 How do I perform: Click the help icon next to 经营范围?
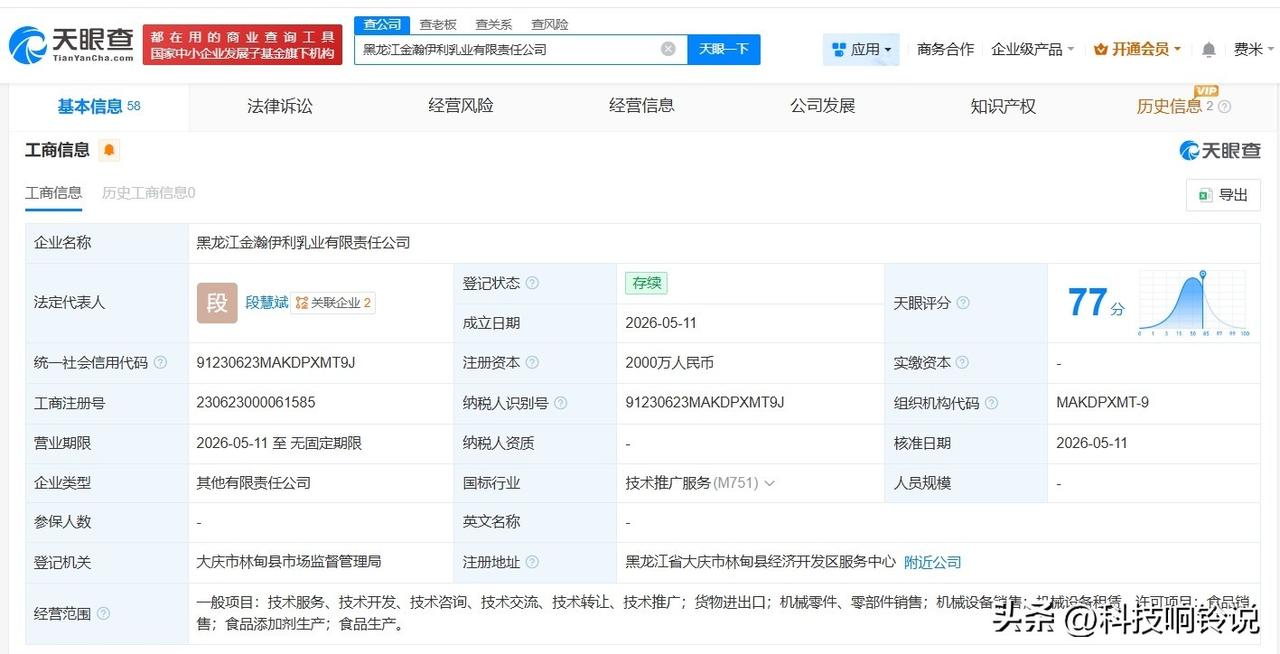103,613
